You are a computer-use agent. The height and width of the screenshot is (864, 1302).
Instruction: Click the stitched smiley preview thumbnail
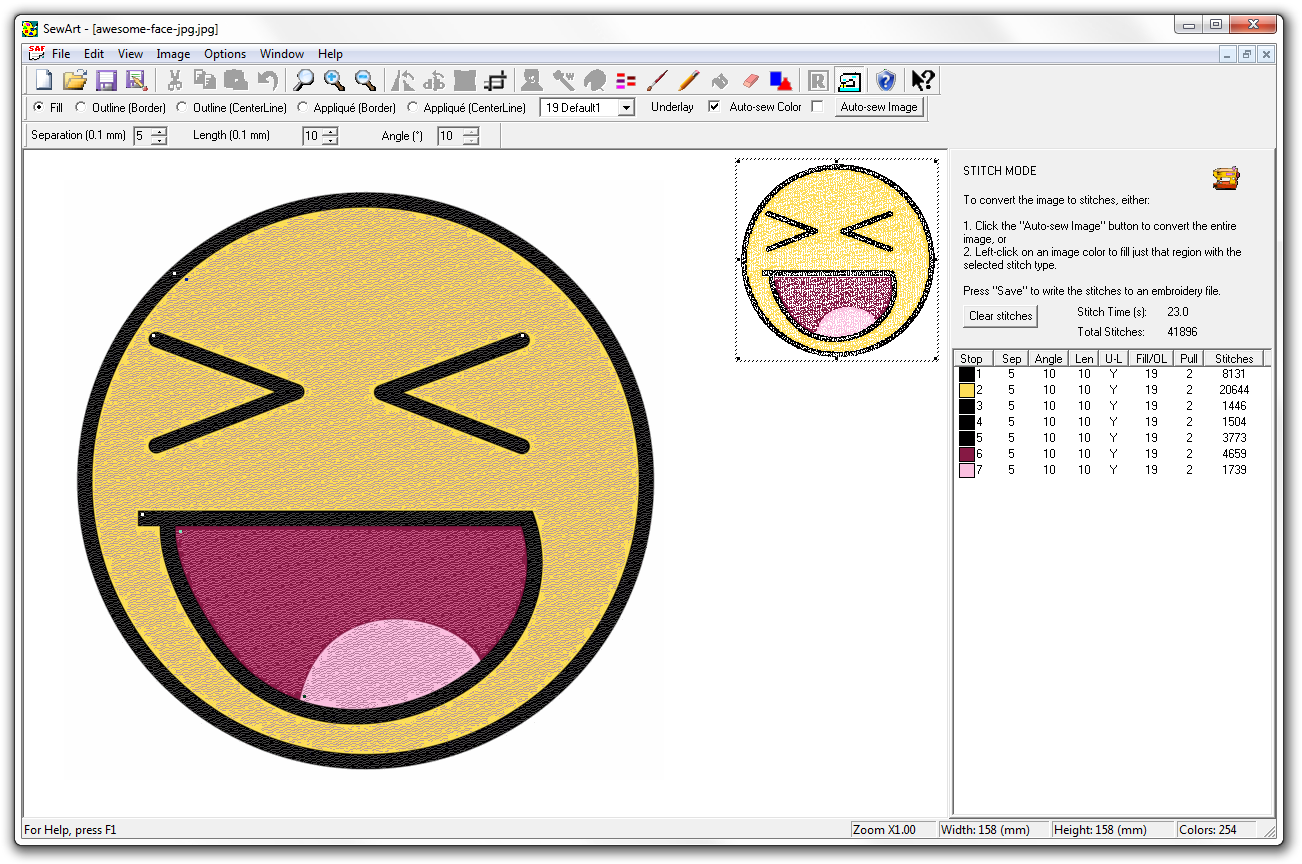[836, 258]
